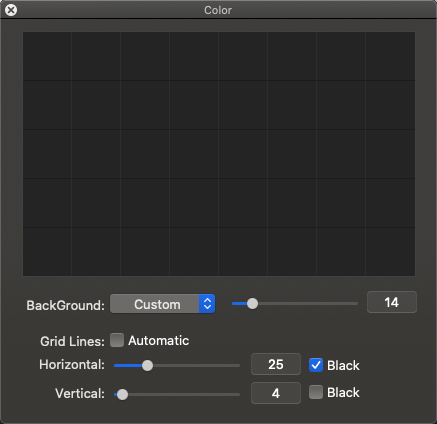
Task: Click the right end of BackGround slider track
Action: [x=356, y=304]
